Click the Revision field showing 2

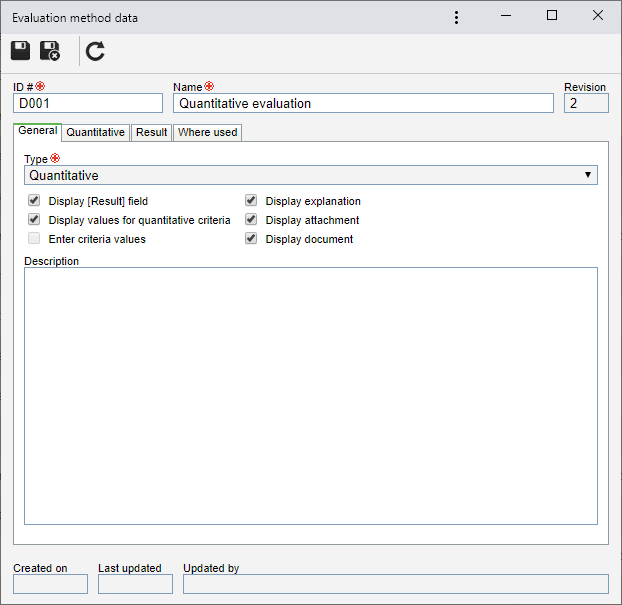[586, 104]
